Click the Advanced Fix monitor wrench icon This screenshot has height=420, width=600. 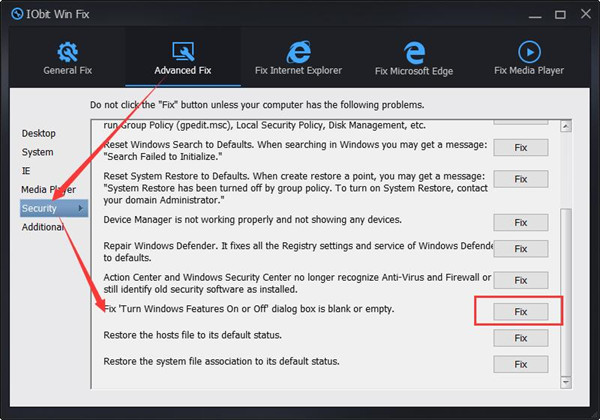point(183,52)
